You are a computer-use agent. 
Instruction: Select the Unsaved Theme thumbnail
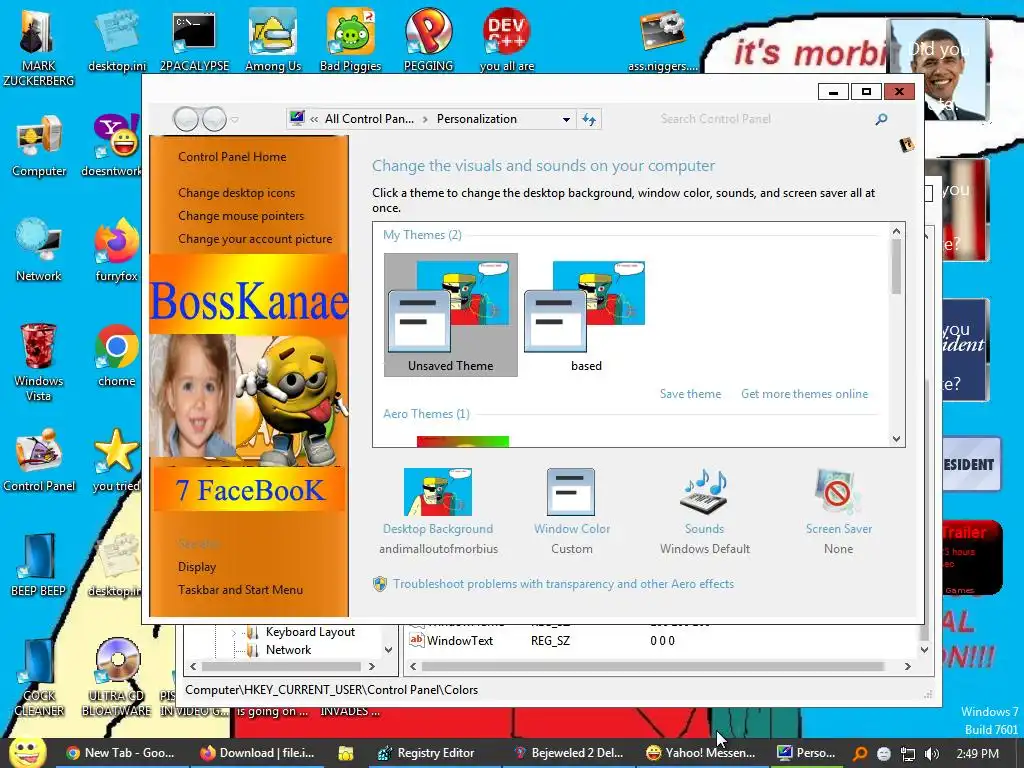(451, 315)
